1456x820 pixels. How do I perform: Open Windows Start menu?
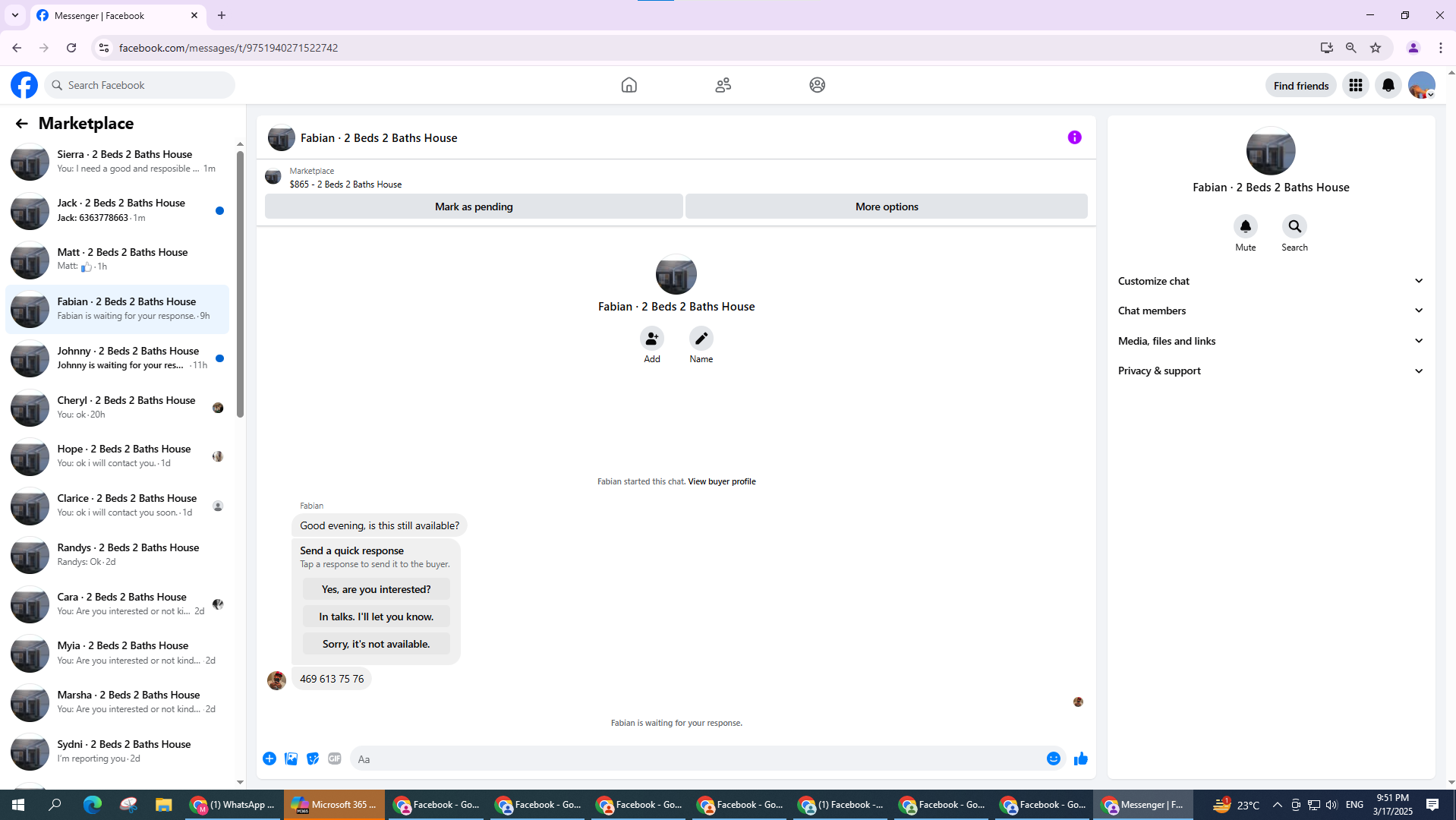point(18,805)
